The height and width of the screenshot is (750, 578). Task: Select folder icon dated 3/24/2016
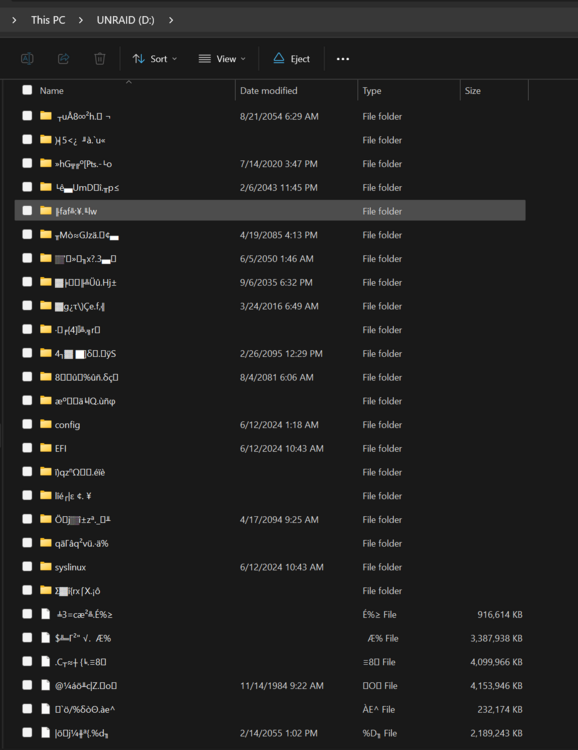pyautogui.click(x=46, y=305)
